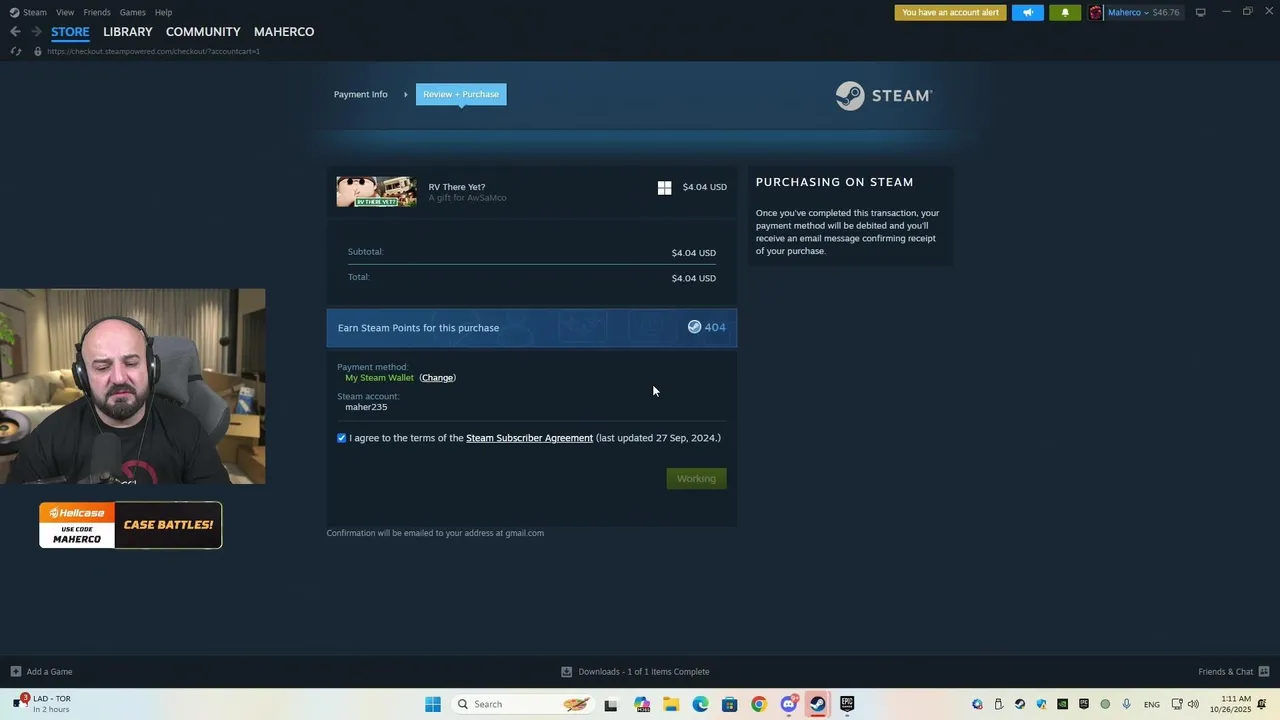Screen dimensions: 1280x720
Task: Click the RV There Yet? game thumbnail
Action: (x=377, y=192)
